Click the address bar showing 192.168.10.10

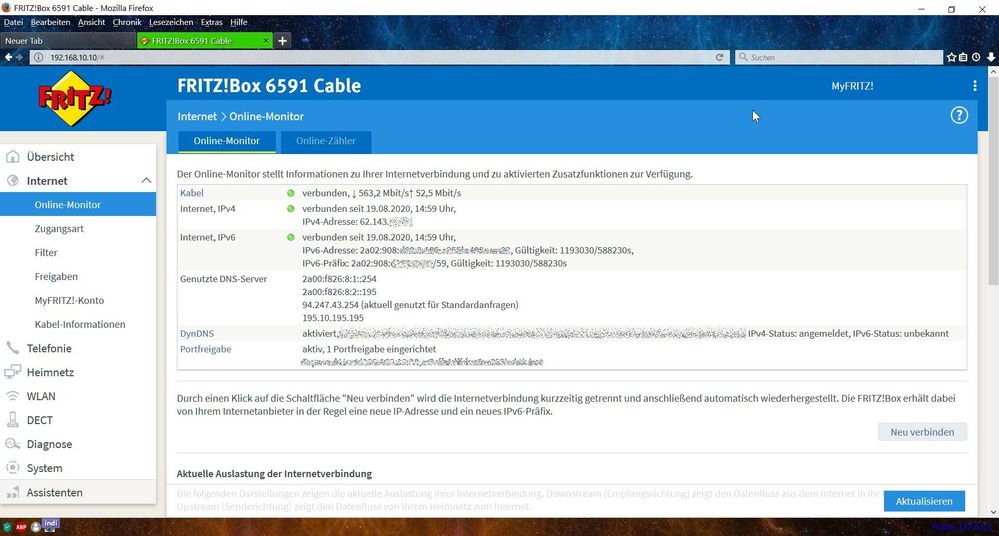(380, 57)
